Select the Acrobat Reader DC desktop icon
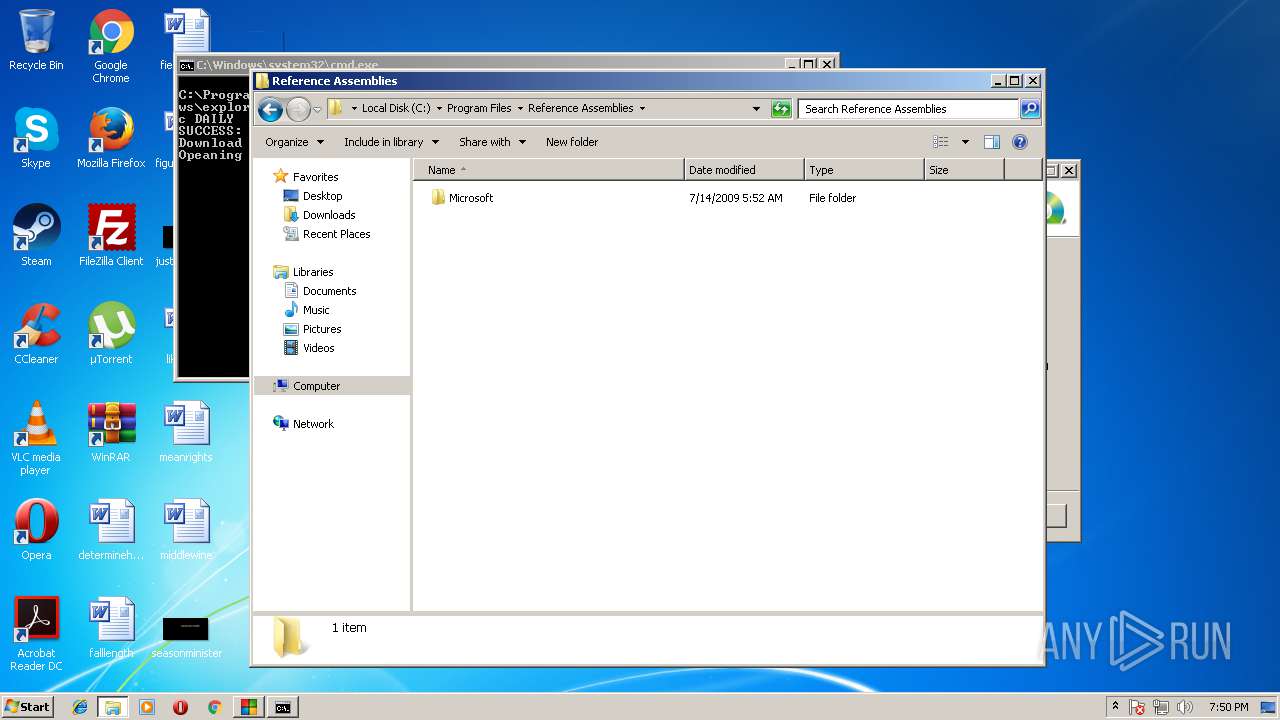The image size is (1280, 720). click(36, 634)
